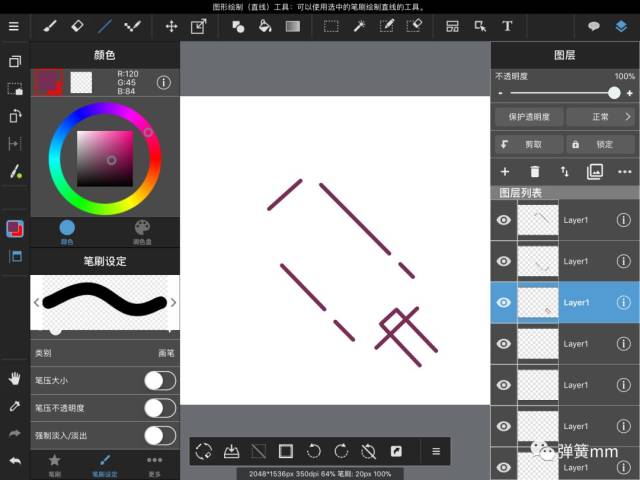Open the 类别 brush category row
The image size is (640, 480).
[x=105, y=353]
